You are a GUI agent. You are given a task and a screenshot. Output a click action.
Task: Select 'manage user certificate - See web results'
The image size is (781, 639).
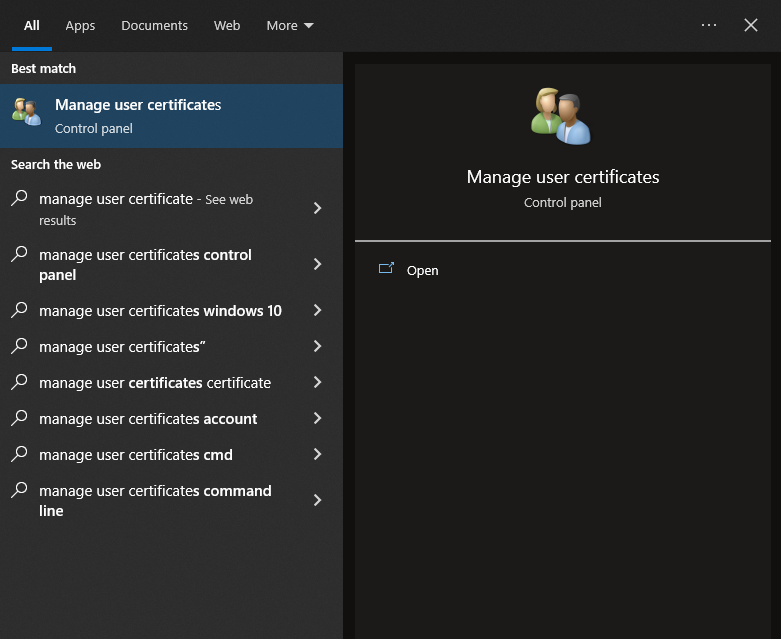point(171,209)
